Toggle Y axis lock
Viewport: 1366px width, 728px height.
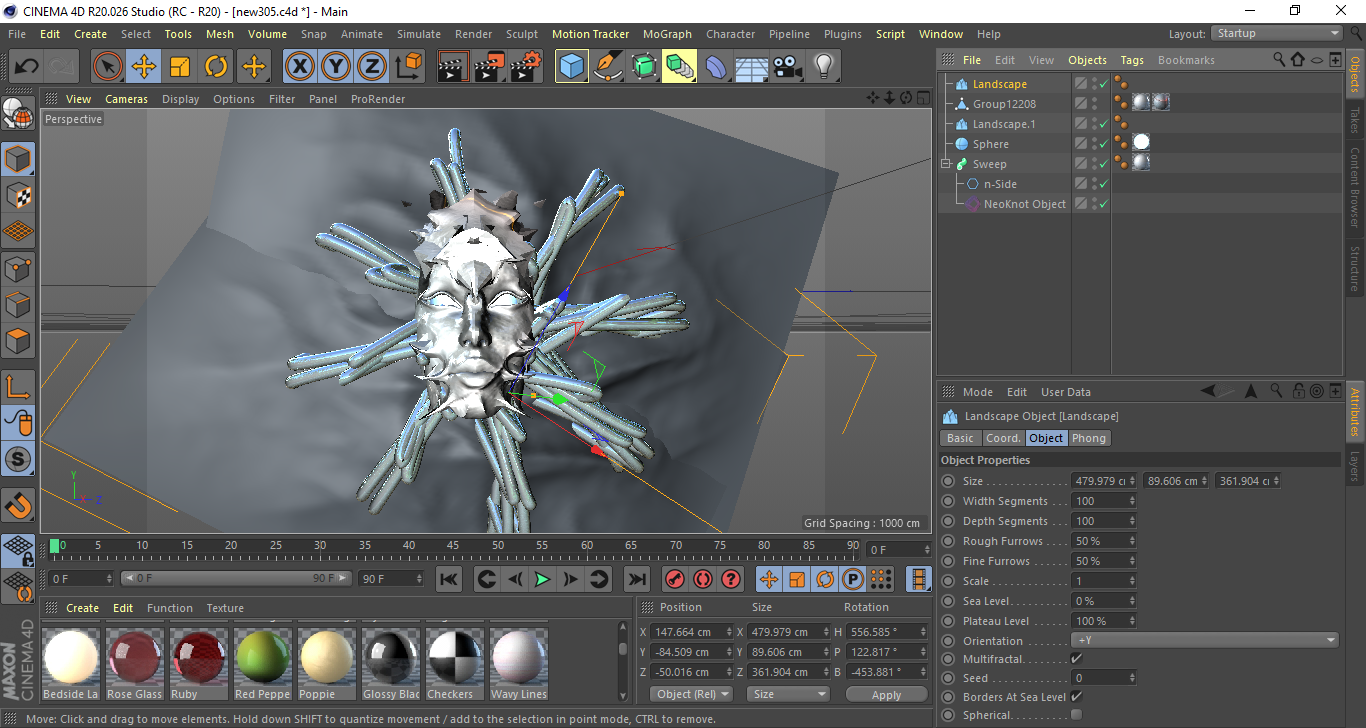click(x=336, y=67)
